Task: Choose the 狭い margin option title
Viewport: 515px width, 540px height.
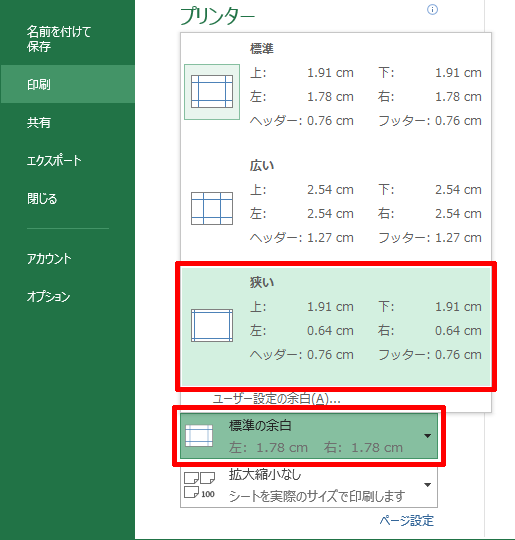Action: 262,282
